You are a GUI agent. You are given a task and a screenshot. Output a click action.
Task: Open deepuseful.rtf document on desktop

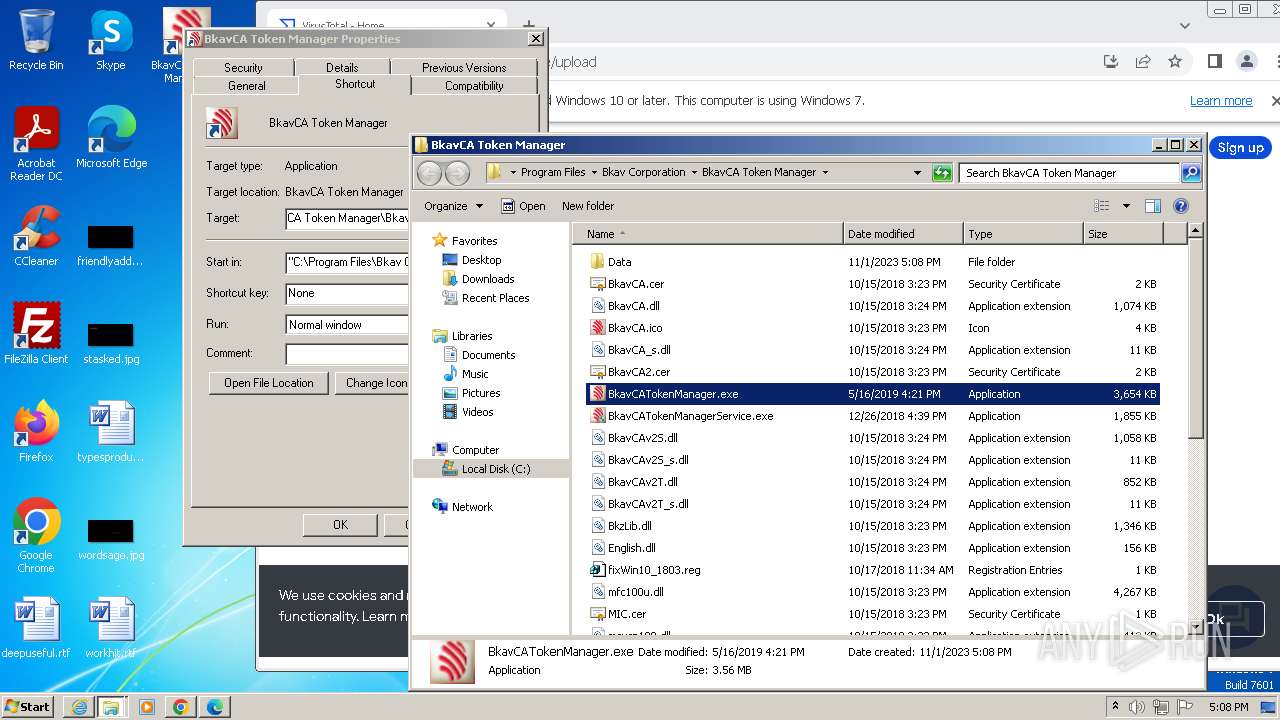point(36,628)
